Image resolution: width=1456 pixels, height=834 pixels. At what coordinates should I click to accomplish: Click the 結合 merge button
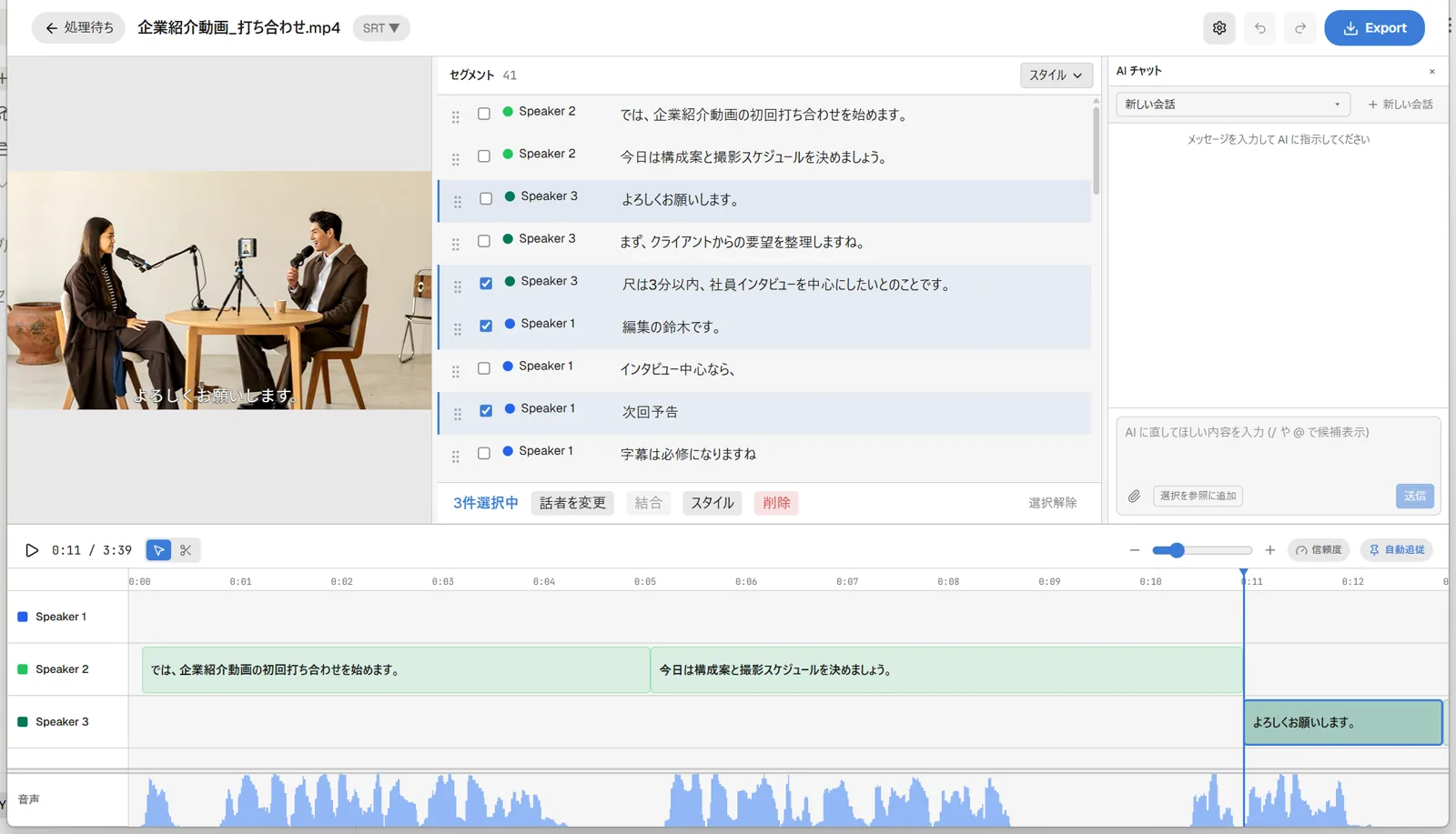[648, 503]
